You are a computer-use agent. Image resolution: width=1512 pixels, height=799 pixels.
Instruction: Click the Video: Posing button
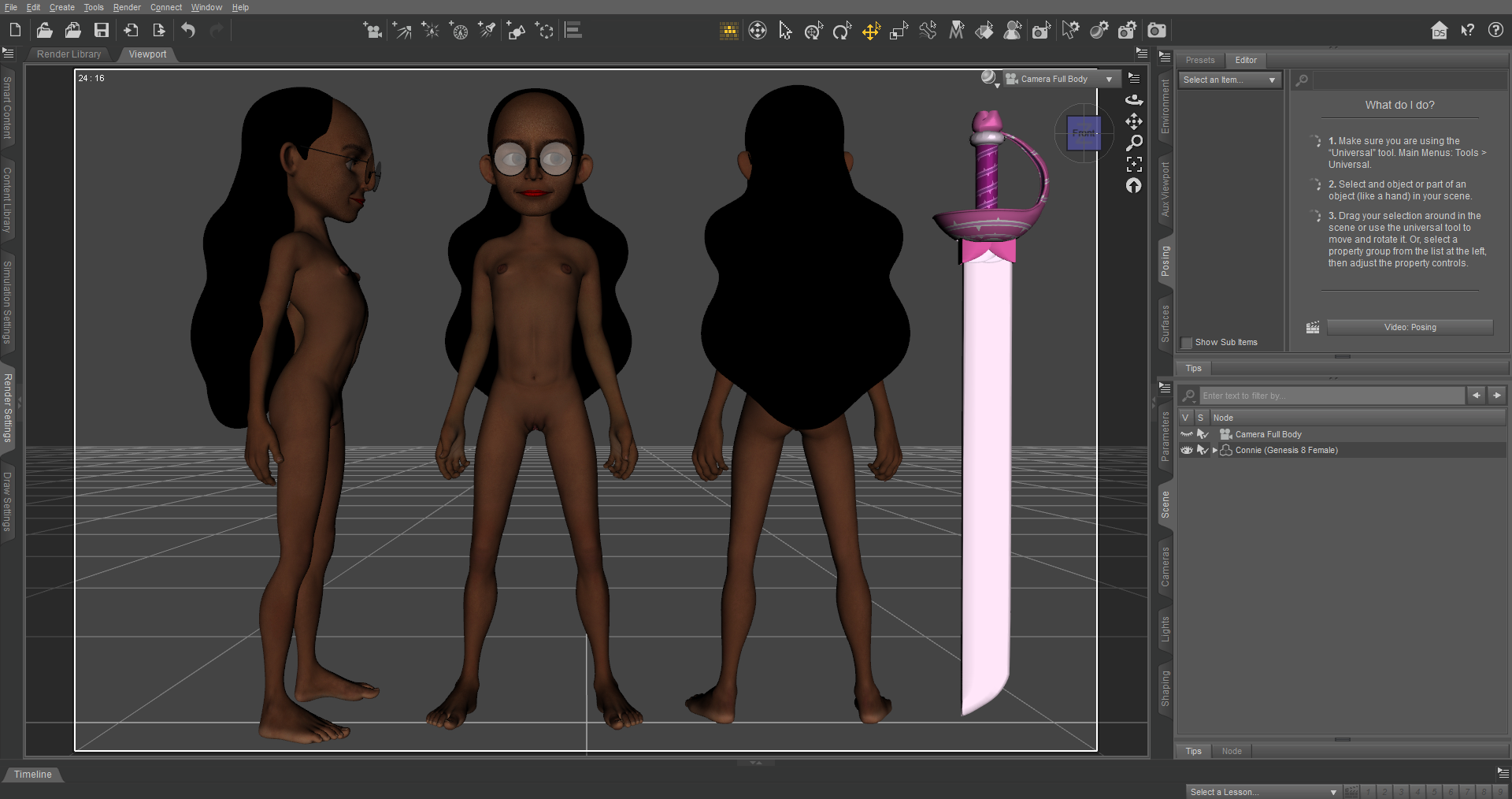click(1410, 328)
